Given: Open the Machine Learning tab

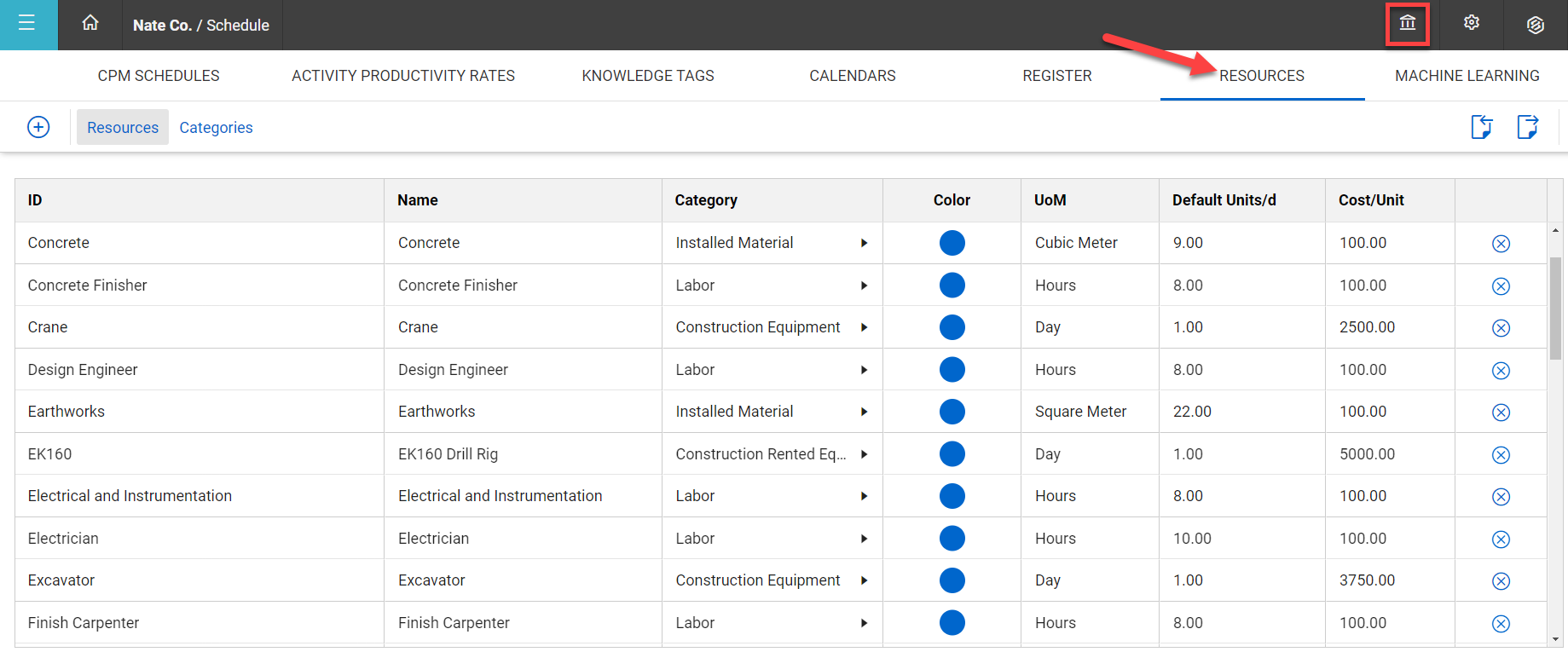Looking at the screenshot, I should [x=1467, y=76].
